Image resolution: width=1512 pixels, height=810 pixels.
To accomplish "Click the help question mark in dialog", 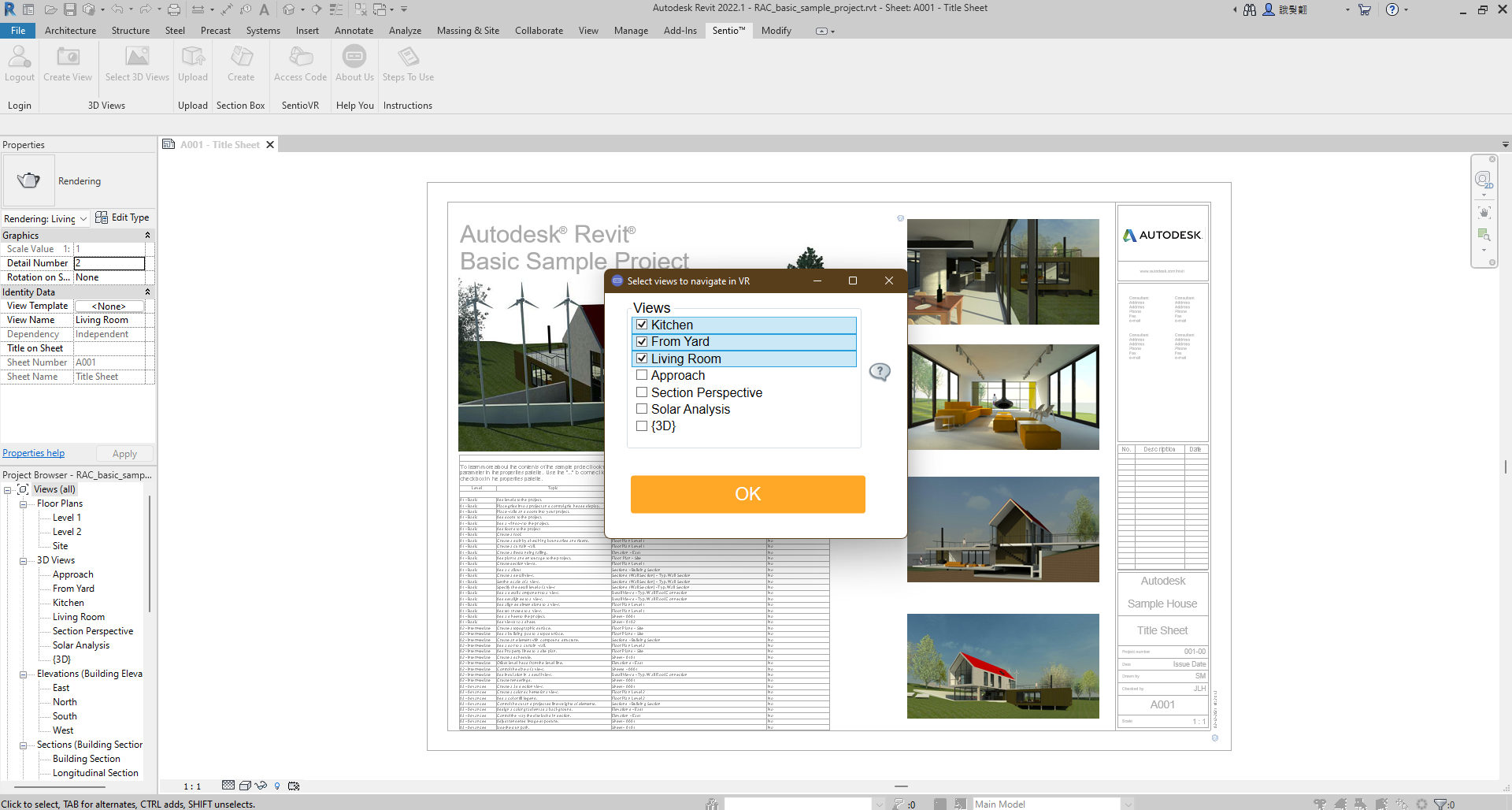I will (x=880, y=372).
